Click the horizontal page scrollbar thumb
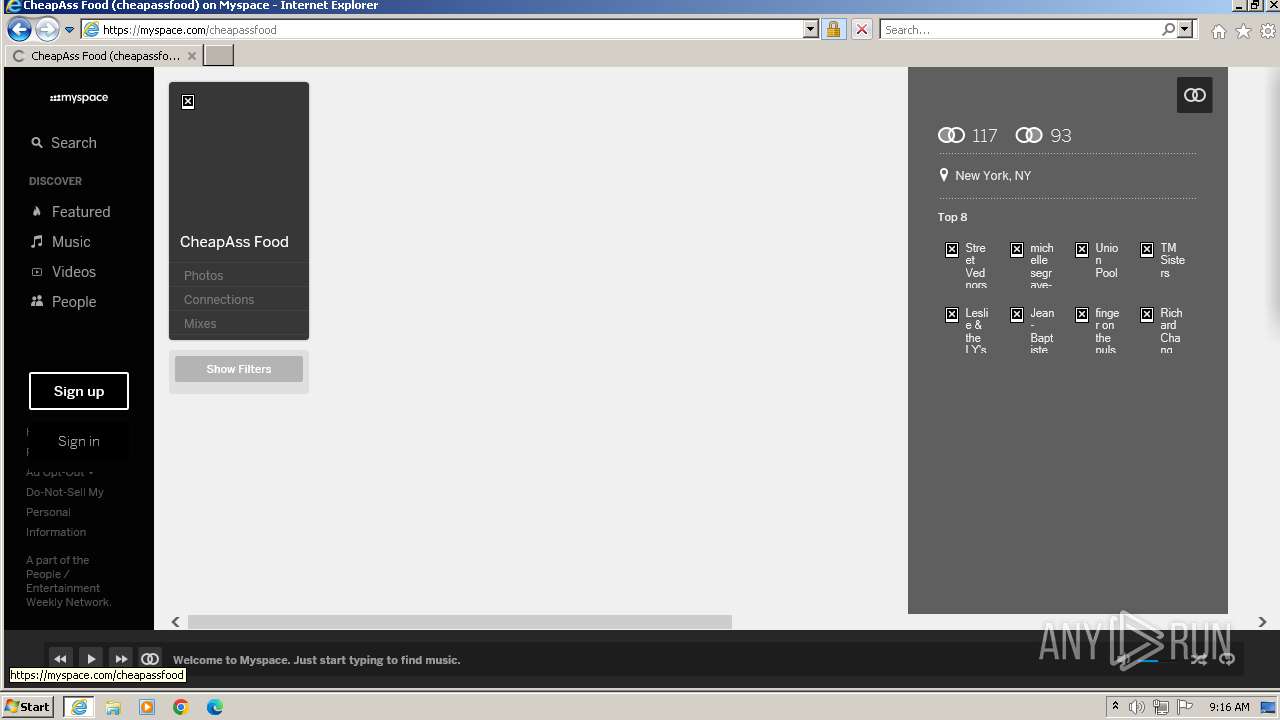 (460, 622)
